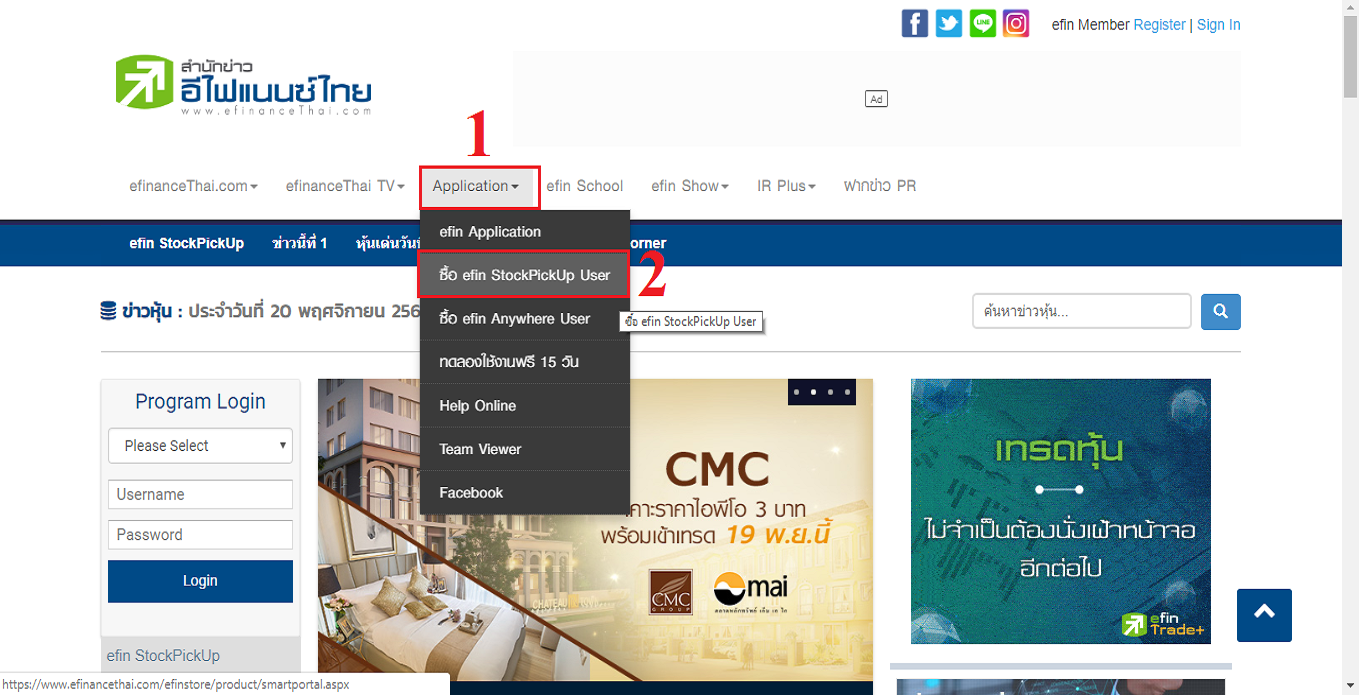Viewport: 1359px width, 695px height.
Task: Expand the IR Plus menu
Action: point(786,186)
